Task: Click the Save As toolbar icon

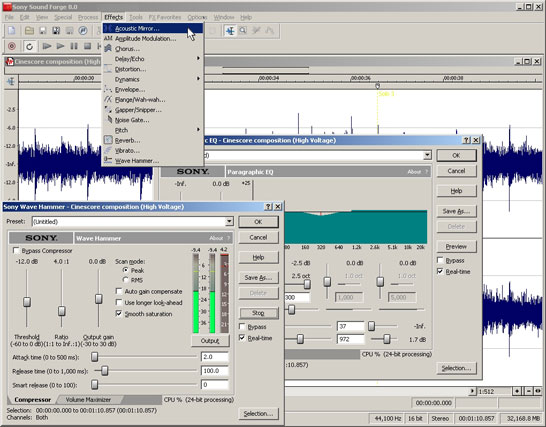Action: click(56, 31)
